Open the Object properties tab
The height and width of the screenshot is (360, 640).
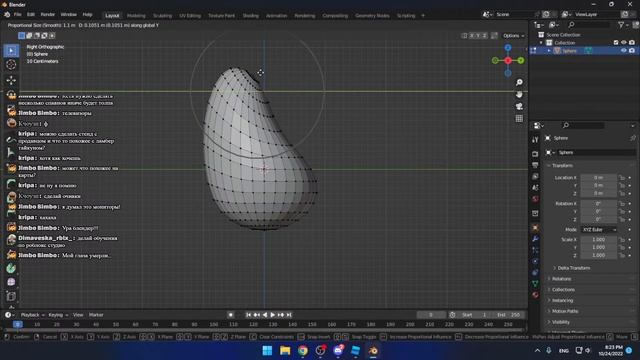(x=535, y=228)
